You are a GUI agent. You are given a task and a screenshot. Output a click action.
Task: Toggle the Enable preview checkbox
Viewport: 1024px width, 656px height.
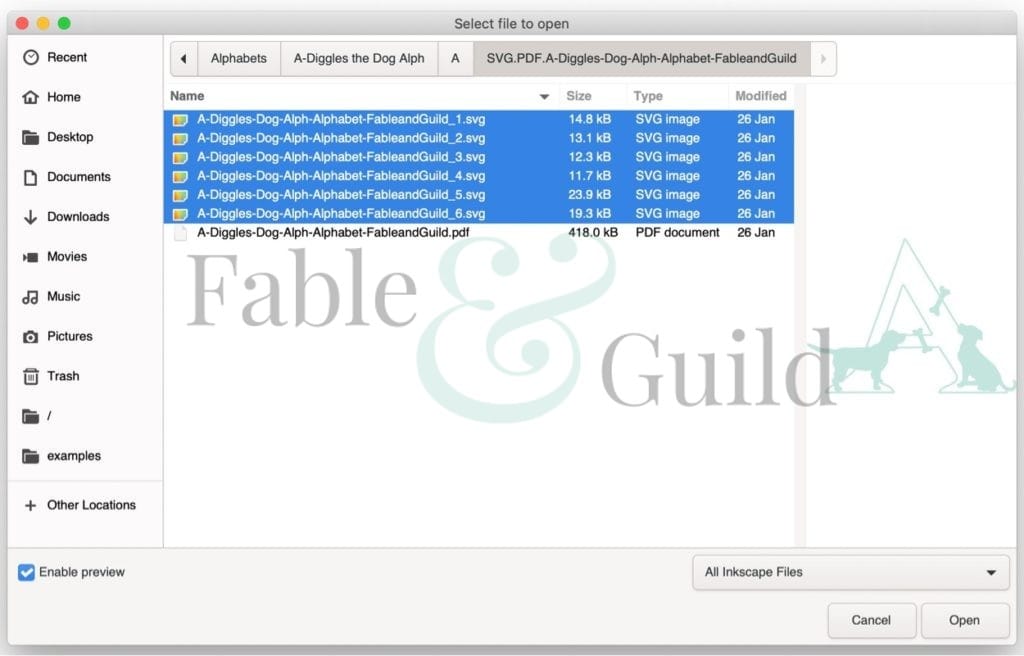[25, 572]
